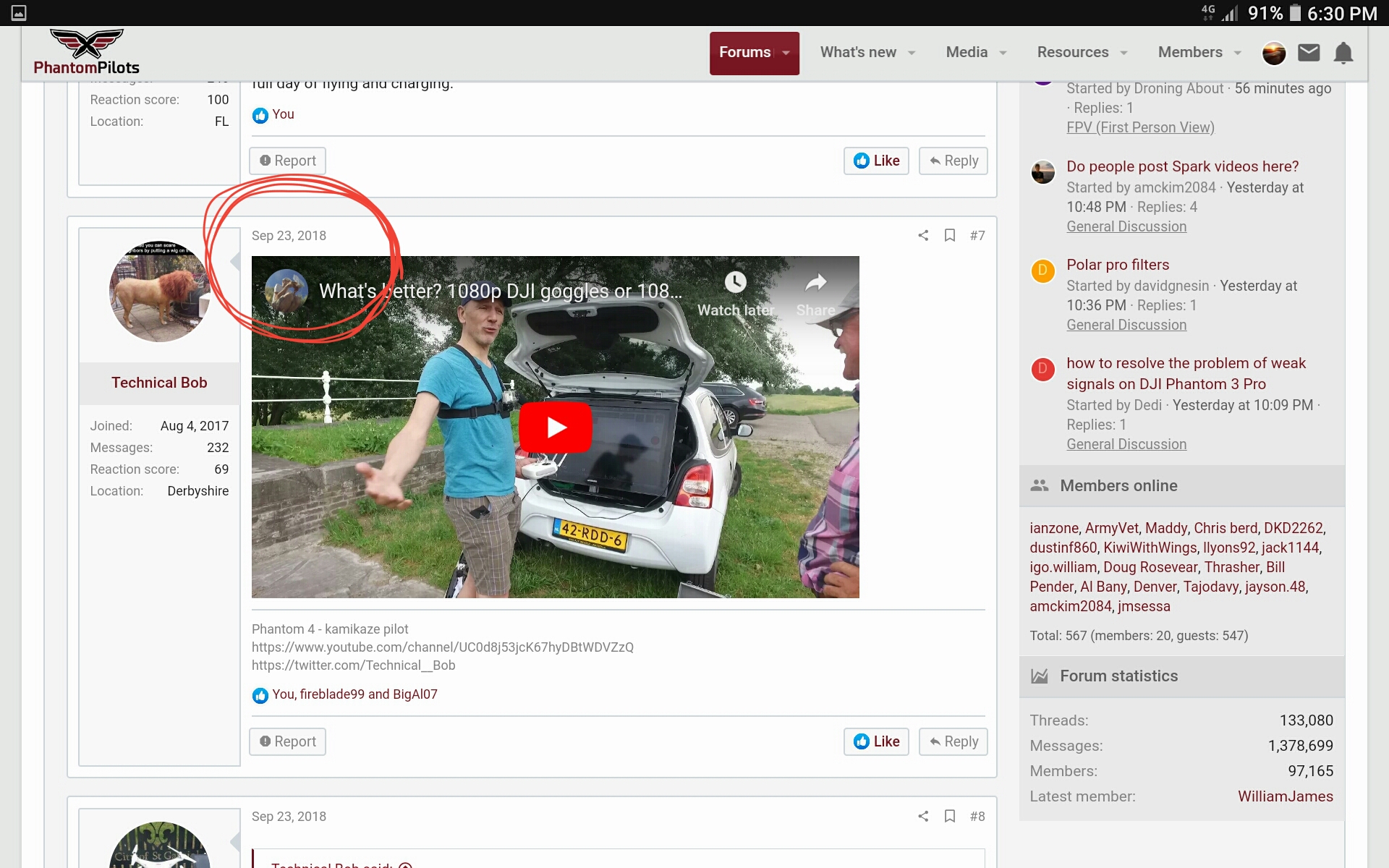Open poster avatar for post #8
The width and height of the screenshot is (1389, 868).
[x=159, y=845]
